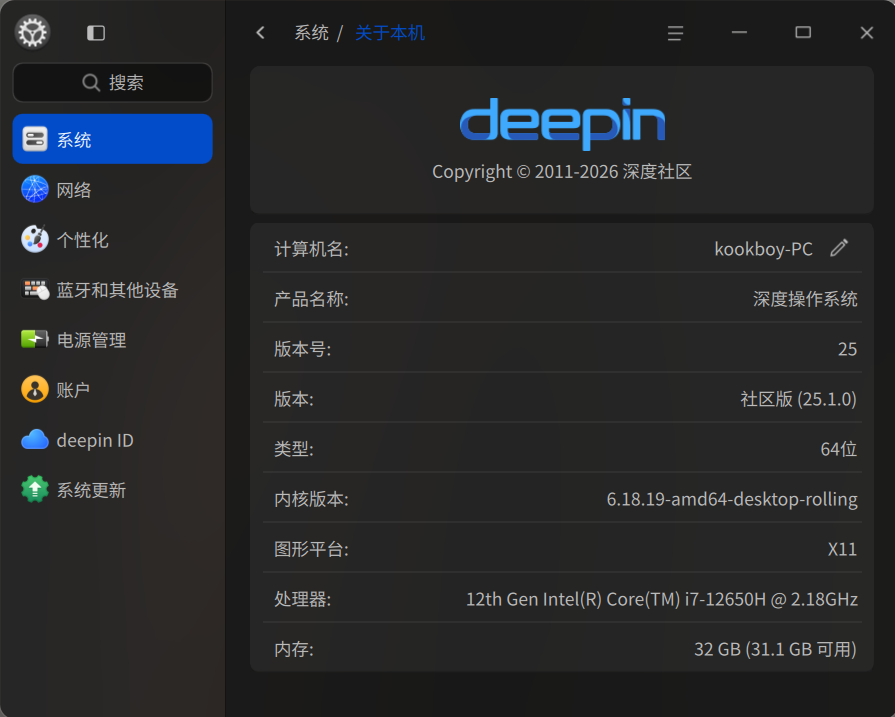Open 系统更新 in sidebar
This screenshot has height=717, width=895.
point(112,490)
